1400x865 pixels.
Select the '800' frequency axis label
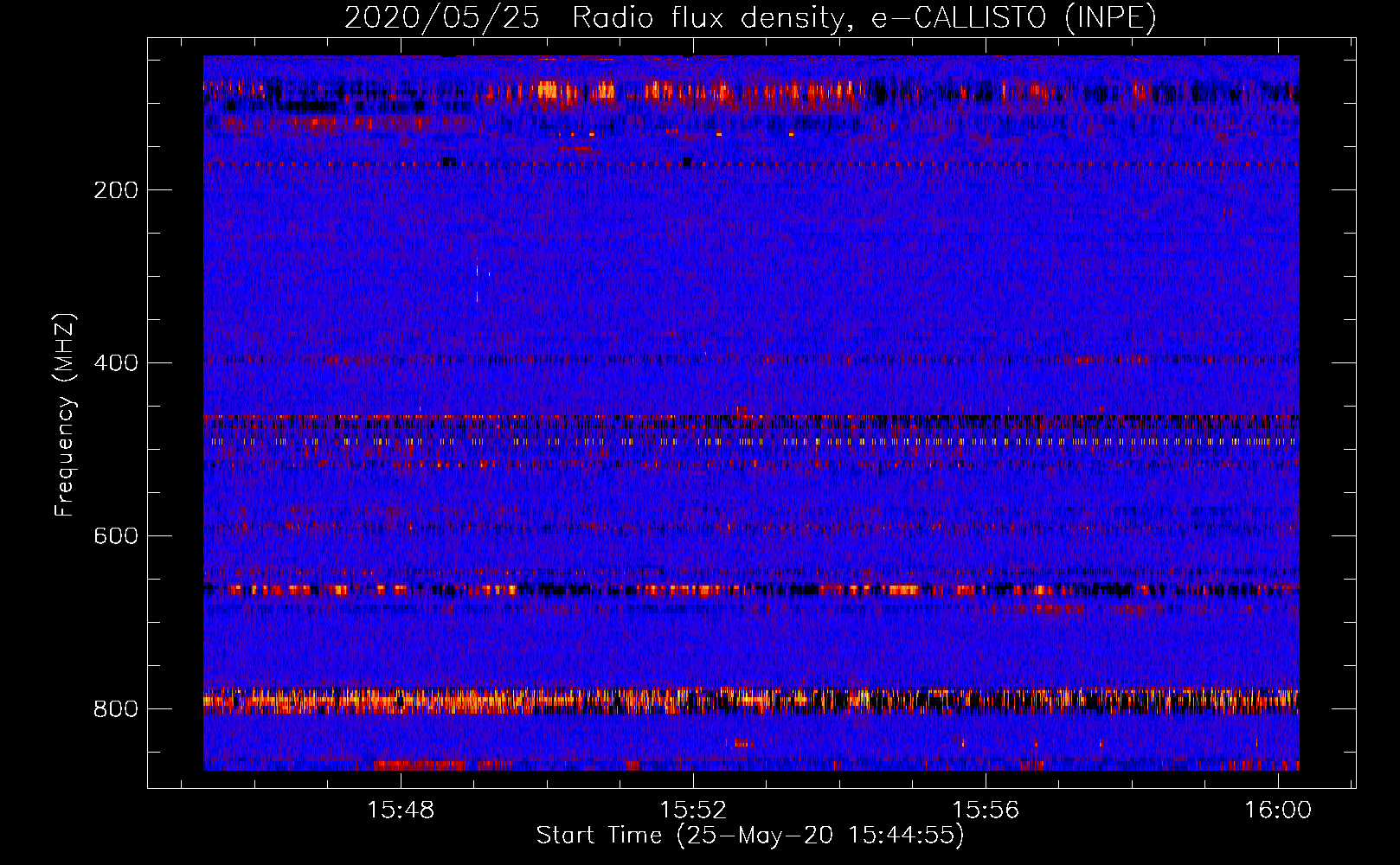pos(116,709)
